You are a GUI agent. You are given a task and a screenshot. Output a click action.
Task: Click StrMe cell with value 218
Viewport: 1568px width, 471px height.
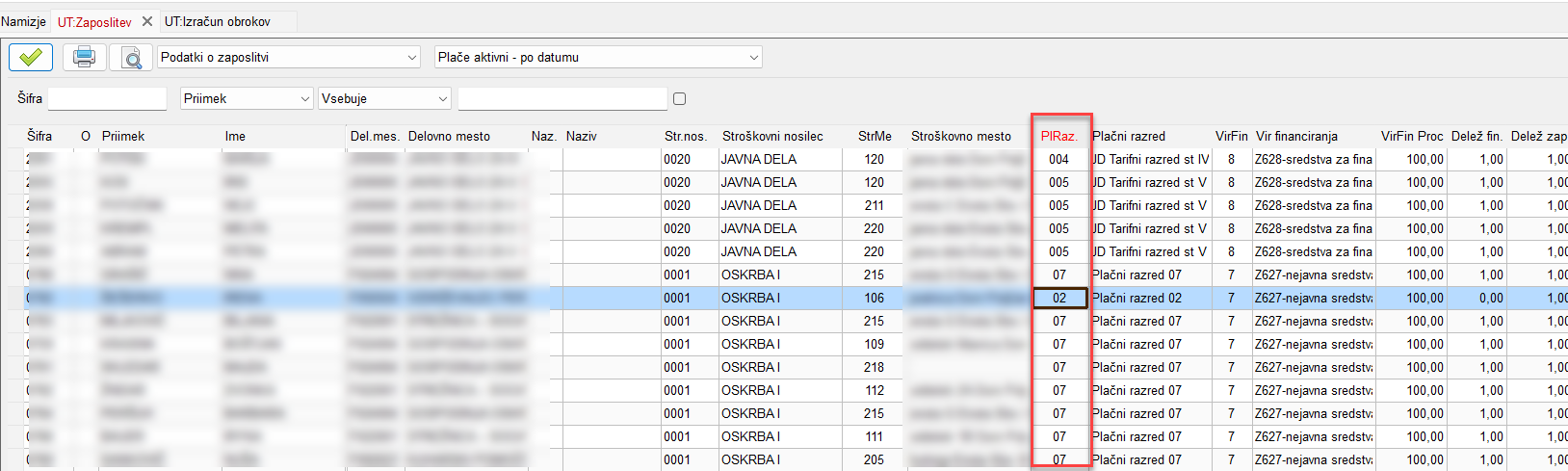point(875,367)
